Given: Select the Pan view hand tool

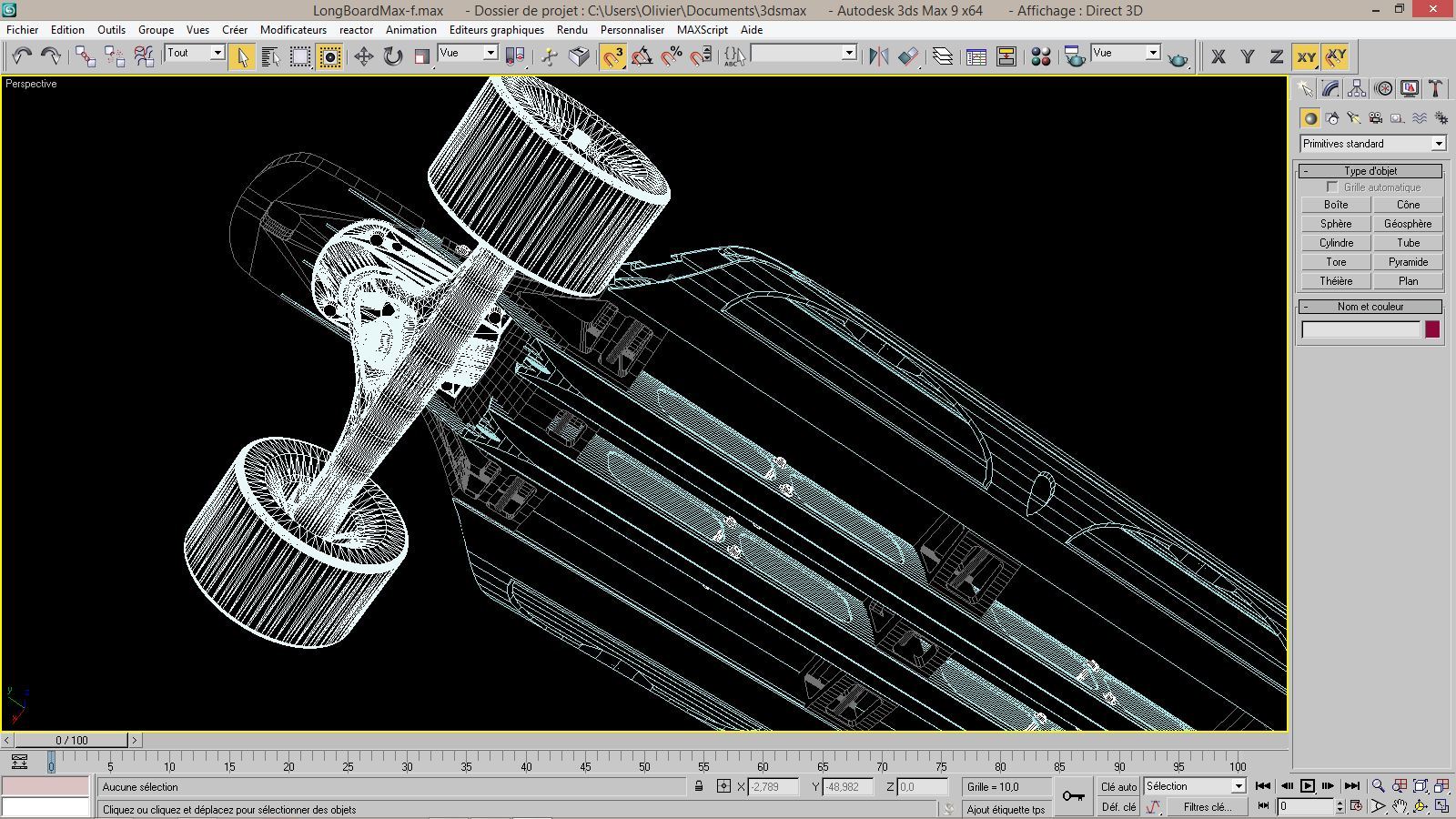Looking at the screenshot, I should (x=1399, y=805).
